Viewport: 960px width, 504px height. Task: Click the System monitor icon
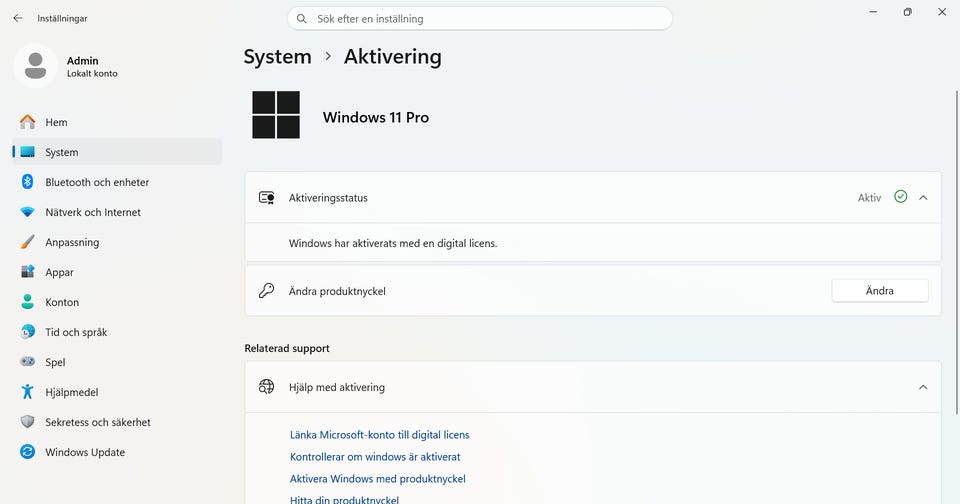[28, 152]
